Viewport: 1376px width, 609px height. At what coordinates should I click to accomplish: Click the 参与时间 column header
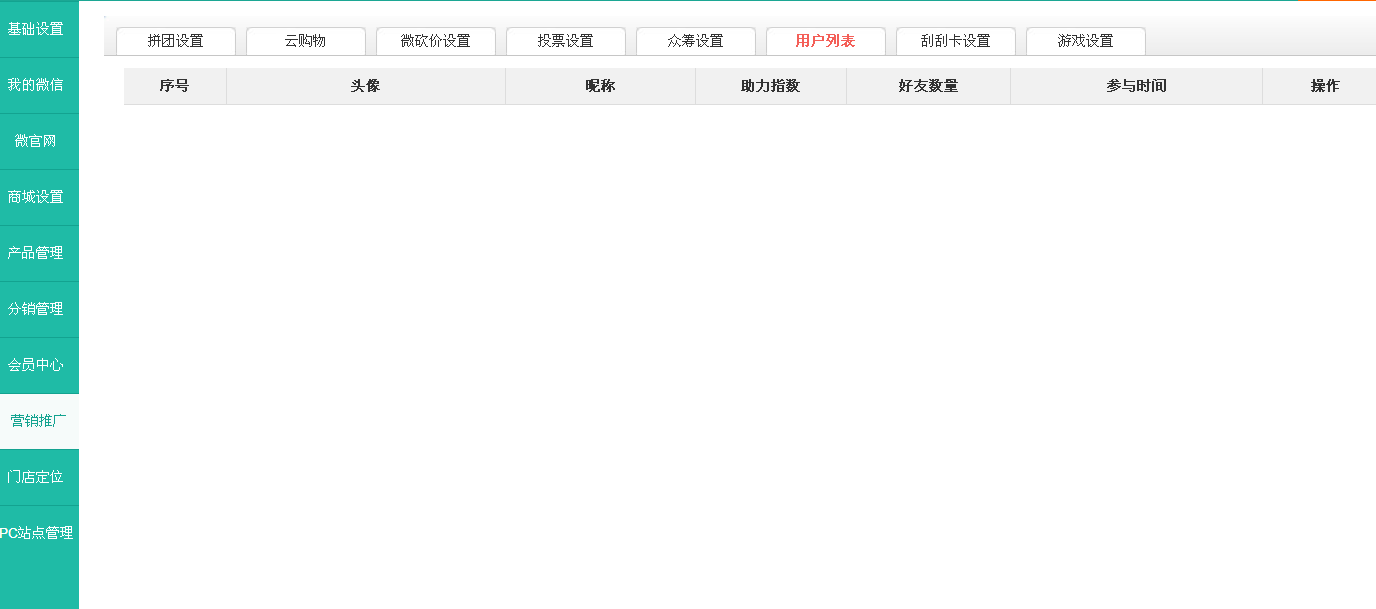pos(1136,86)
